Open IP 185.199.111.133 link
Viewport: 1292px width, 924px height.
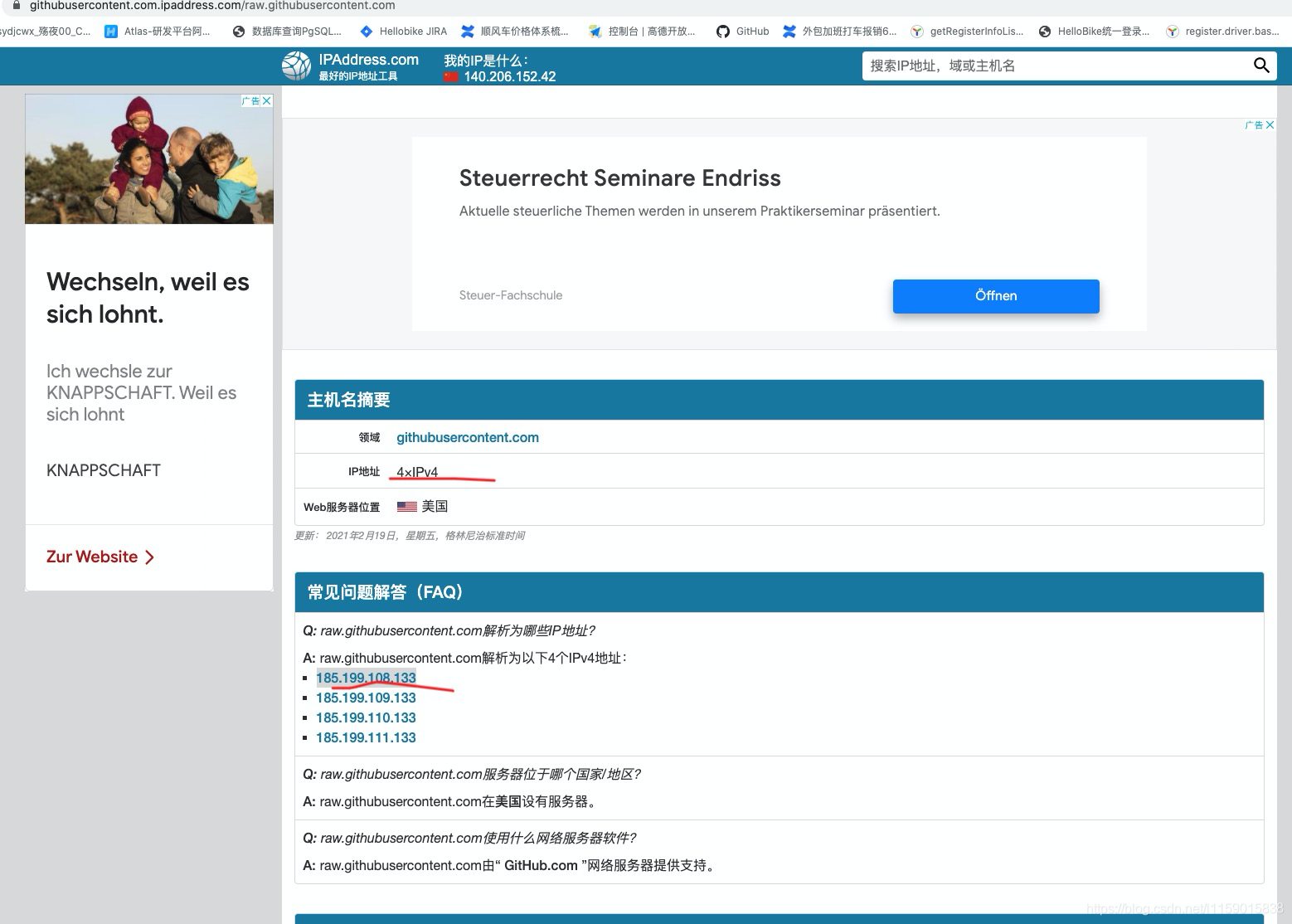click(366, 737)
